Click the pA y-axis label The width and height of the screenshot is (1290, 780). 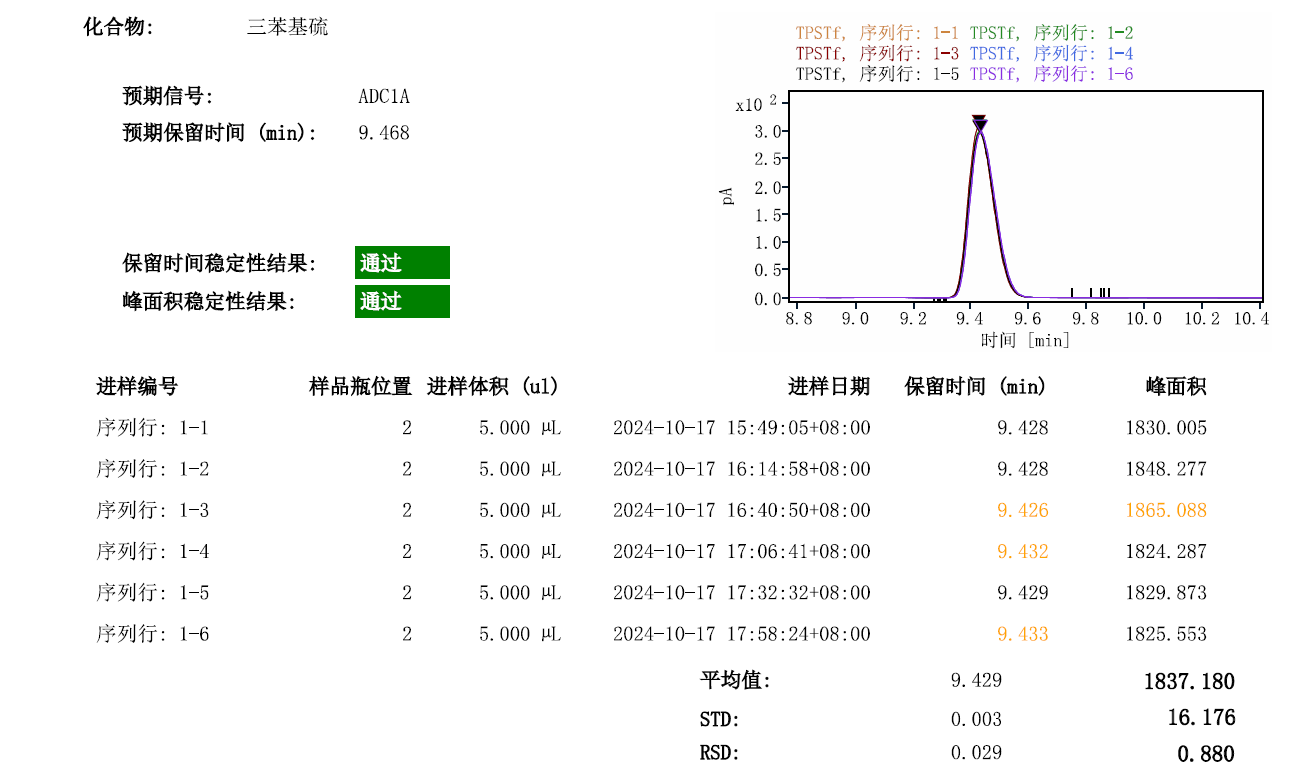click(727, 195)
